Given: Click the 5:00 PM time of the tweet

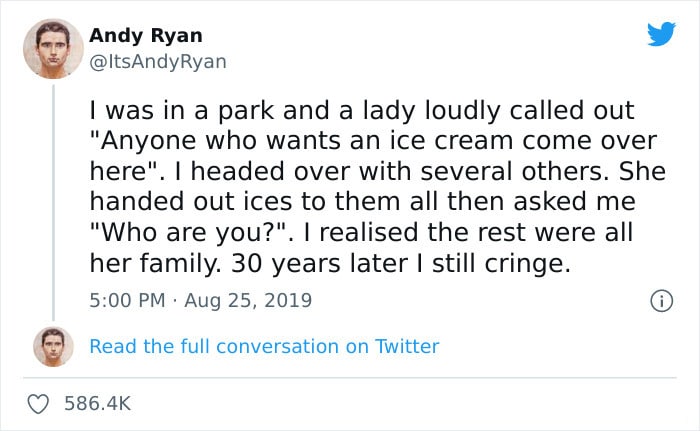Looking at the screenshot, I should point(127,299).
